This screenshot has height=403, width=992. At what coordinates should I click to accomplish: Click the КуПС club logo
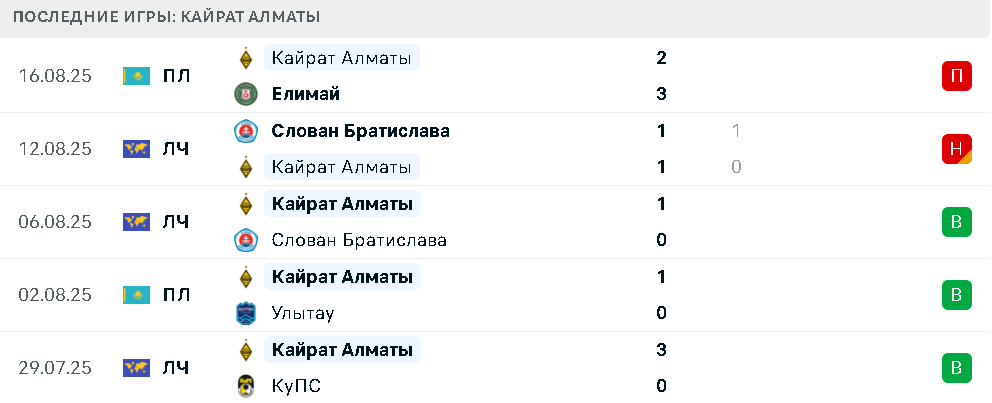click(245, 386)
